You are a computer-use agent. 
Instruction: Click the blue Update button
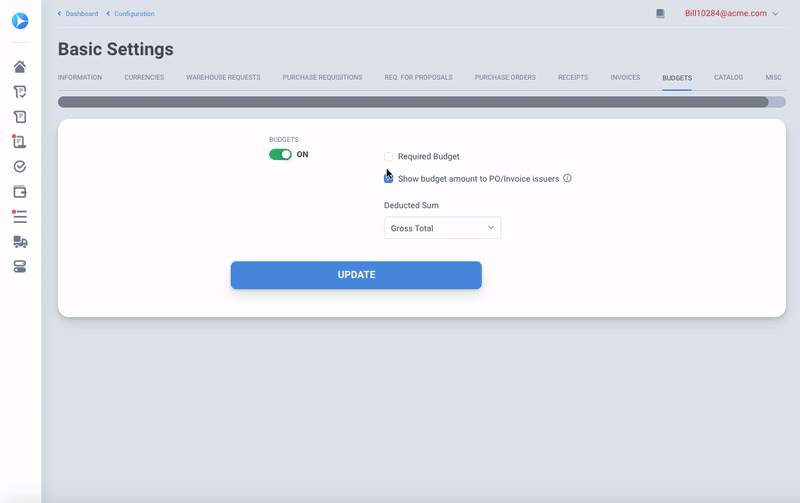[x=356, y=275]
